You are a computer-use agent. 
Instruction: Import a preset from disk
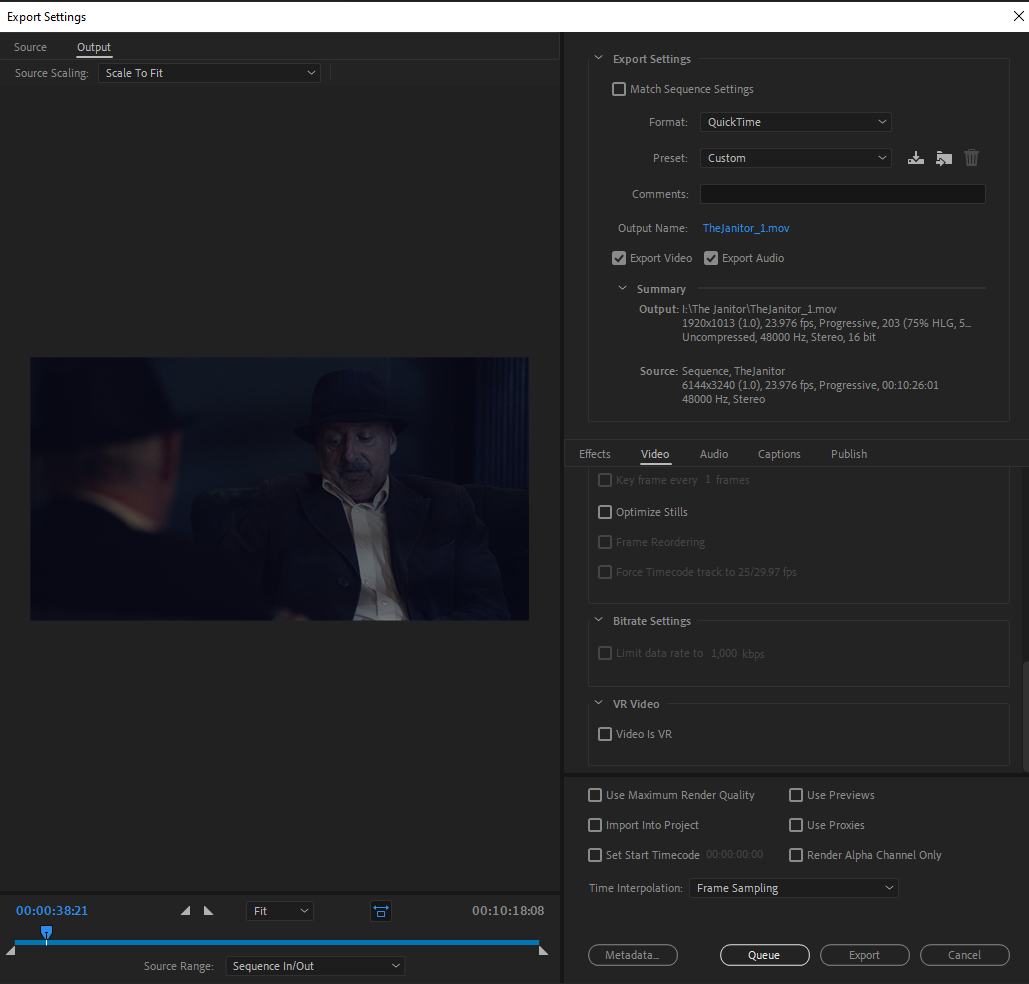[x=943, y=157]
